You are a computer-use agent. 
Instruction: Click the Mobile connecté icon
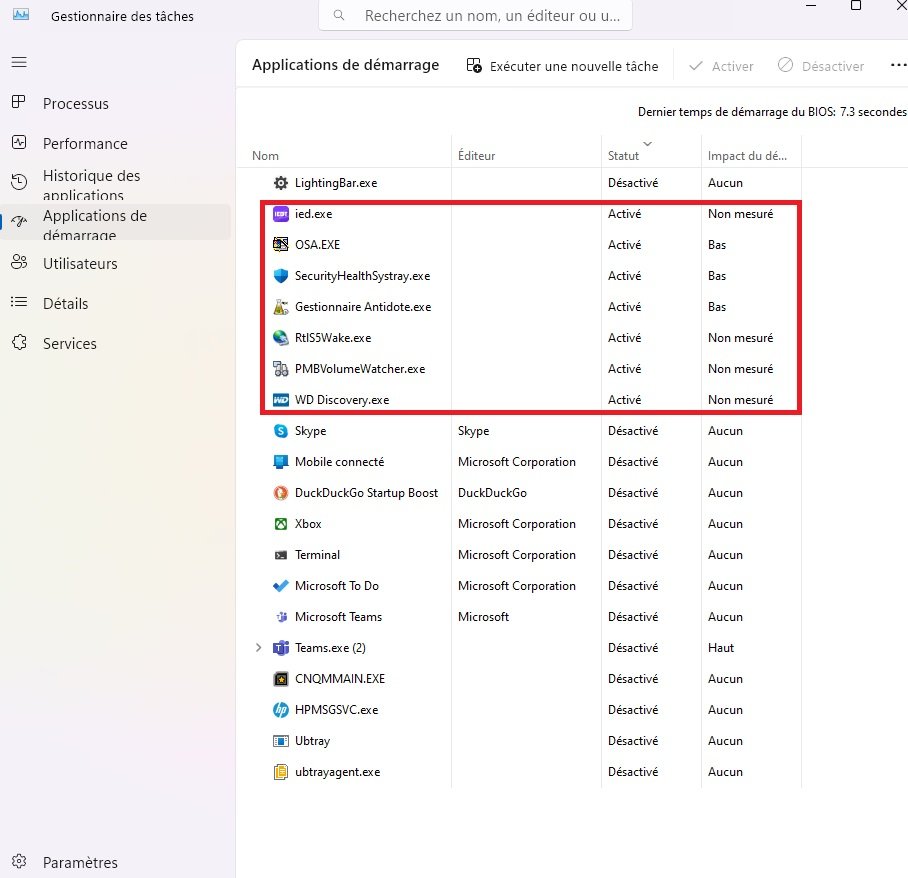pyautogui.click(x=281, y=462)
